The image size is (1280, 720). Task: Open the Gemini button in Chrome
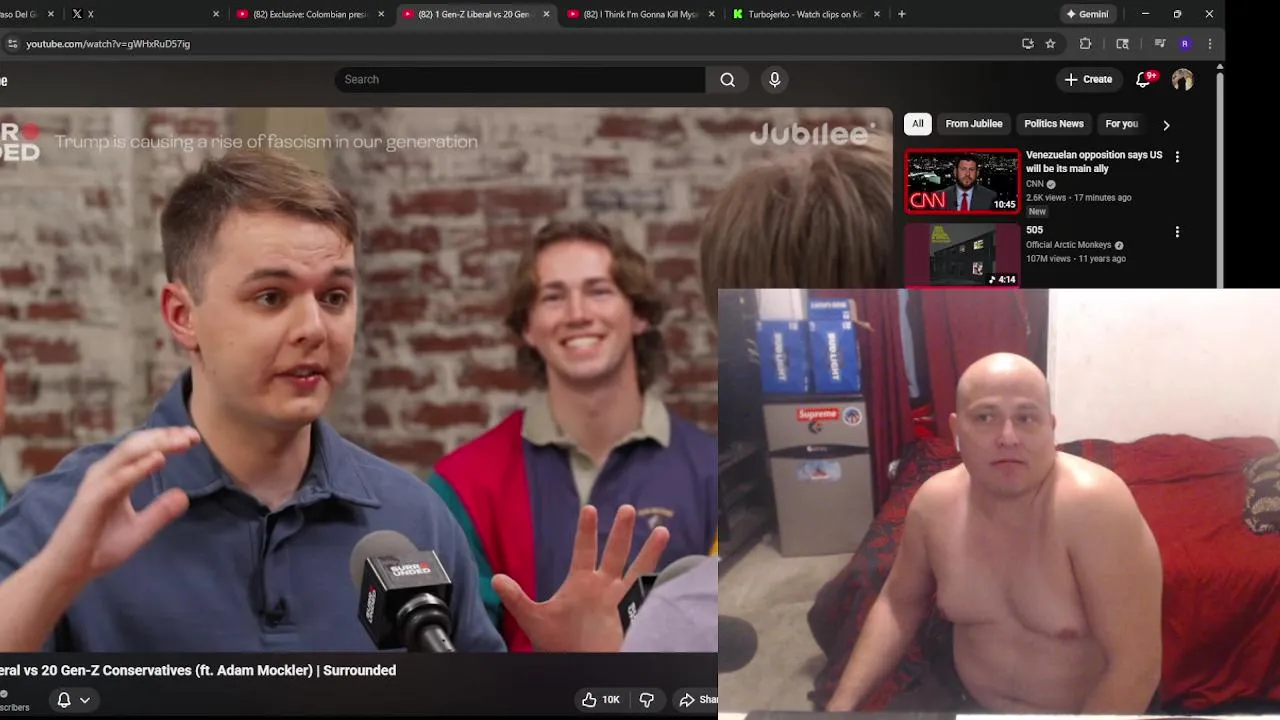[1087, 14]
